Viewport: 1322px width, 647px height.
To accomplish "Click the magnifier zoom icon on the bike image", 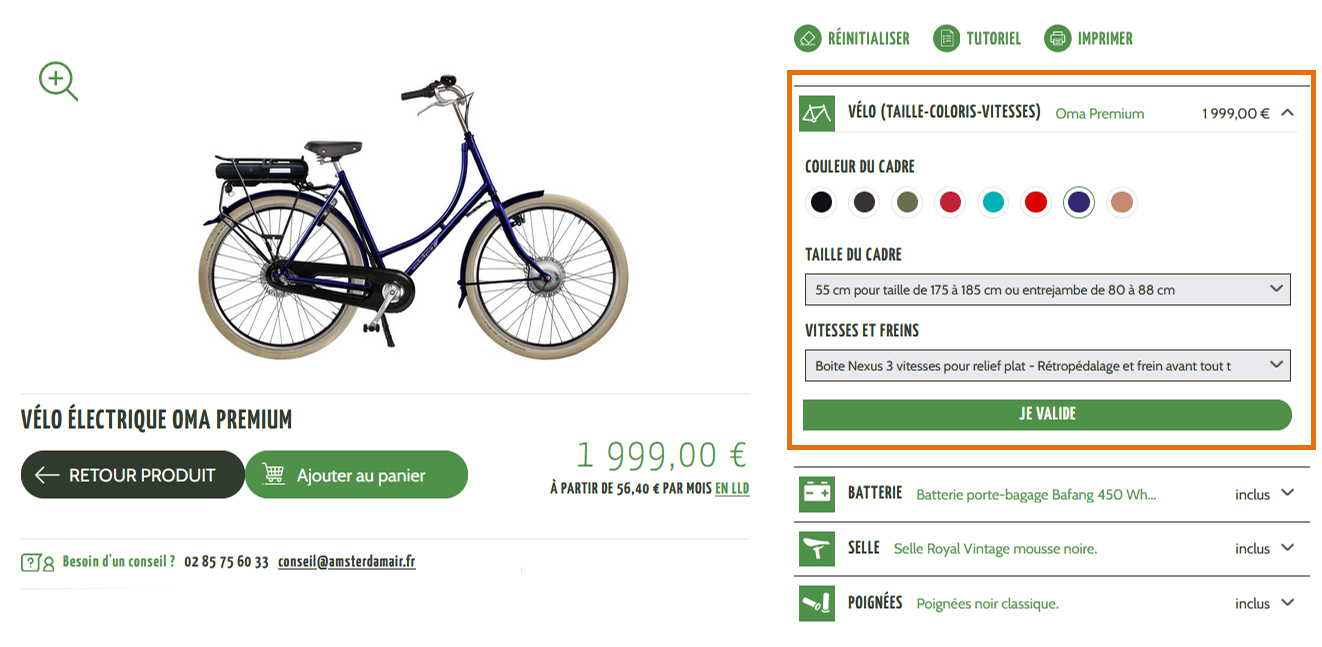I will tap(57, 80).
